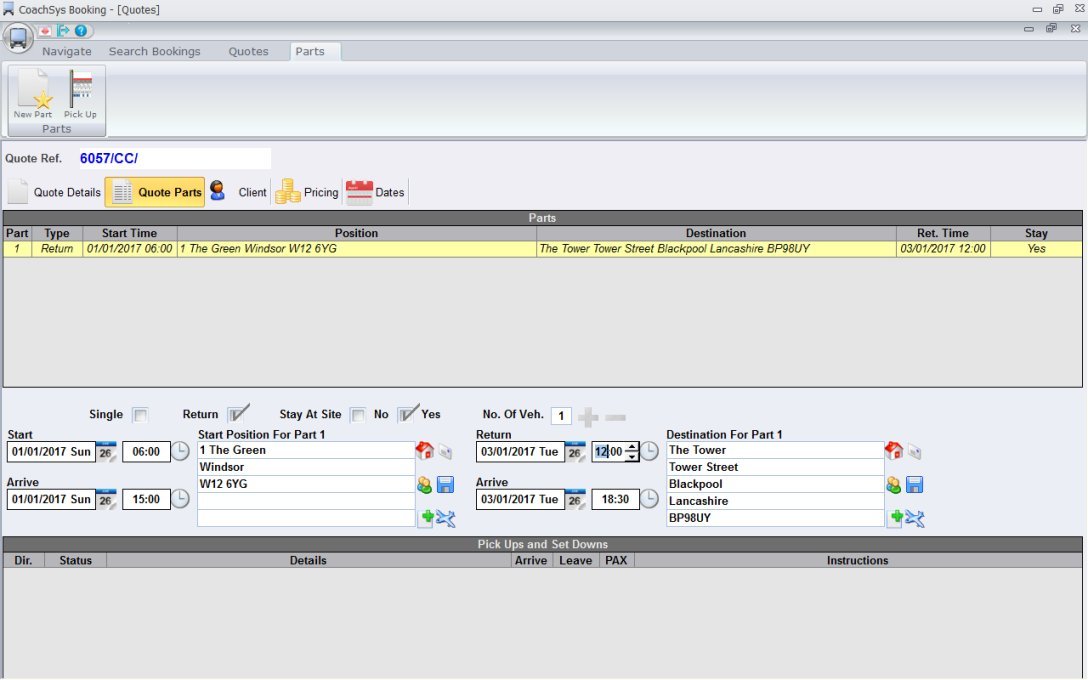Image resolution: width=1088 pixels, height=680 pixels.
Task: Add a vehicle with the plus button
Action: point(588,417)
